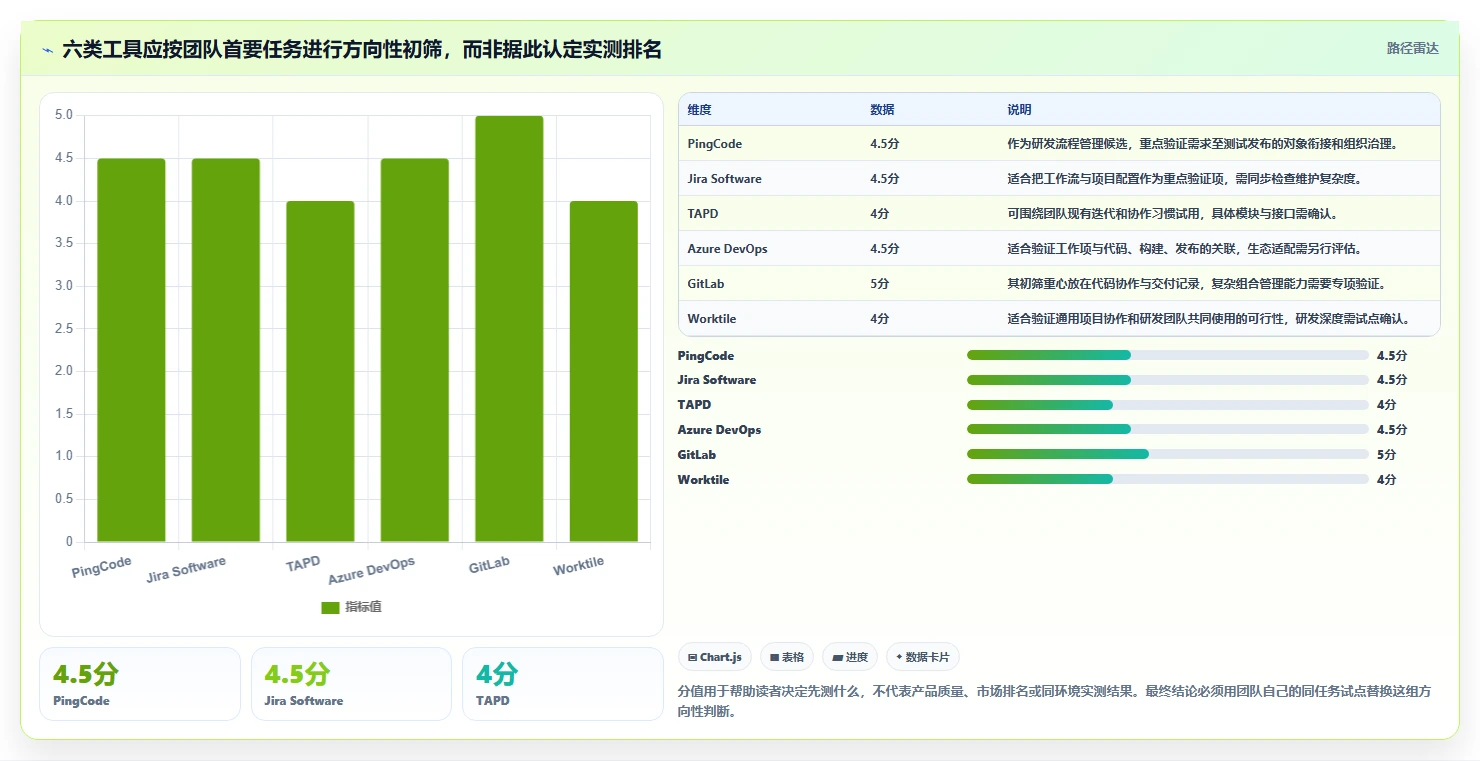Click the 进度 tag chip
1480x761 pixels.
pyautogui.click(x=850, y=657)
